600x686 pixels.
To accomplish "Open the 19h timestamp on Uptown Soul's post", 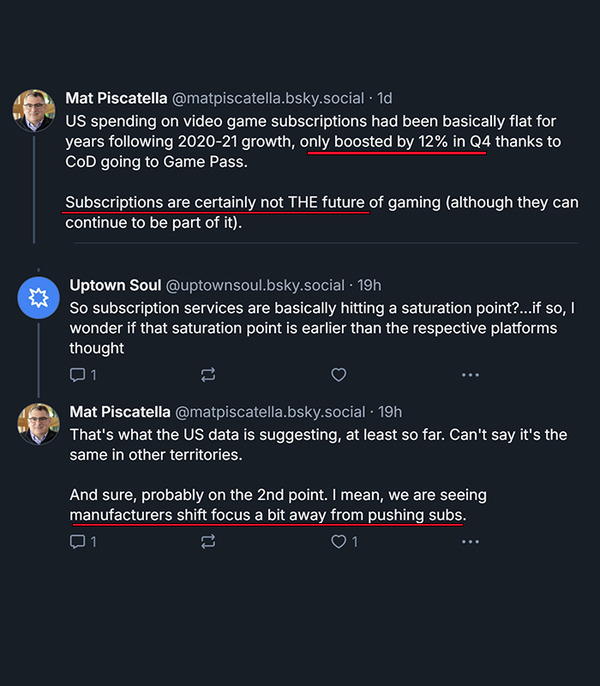I will click(x=368, y=285).
